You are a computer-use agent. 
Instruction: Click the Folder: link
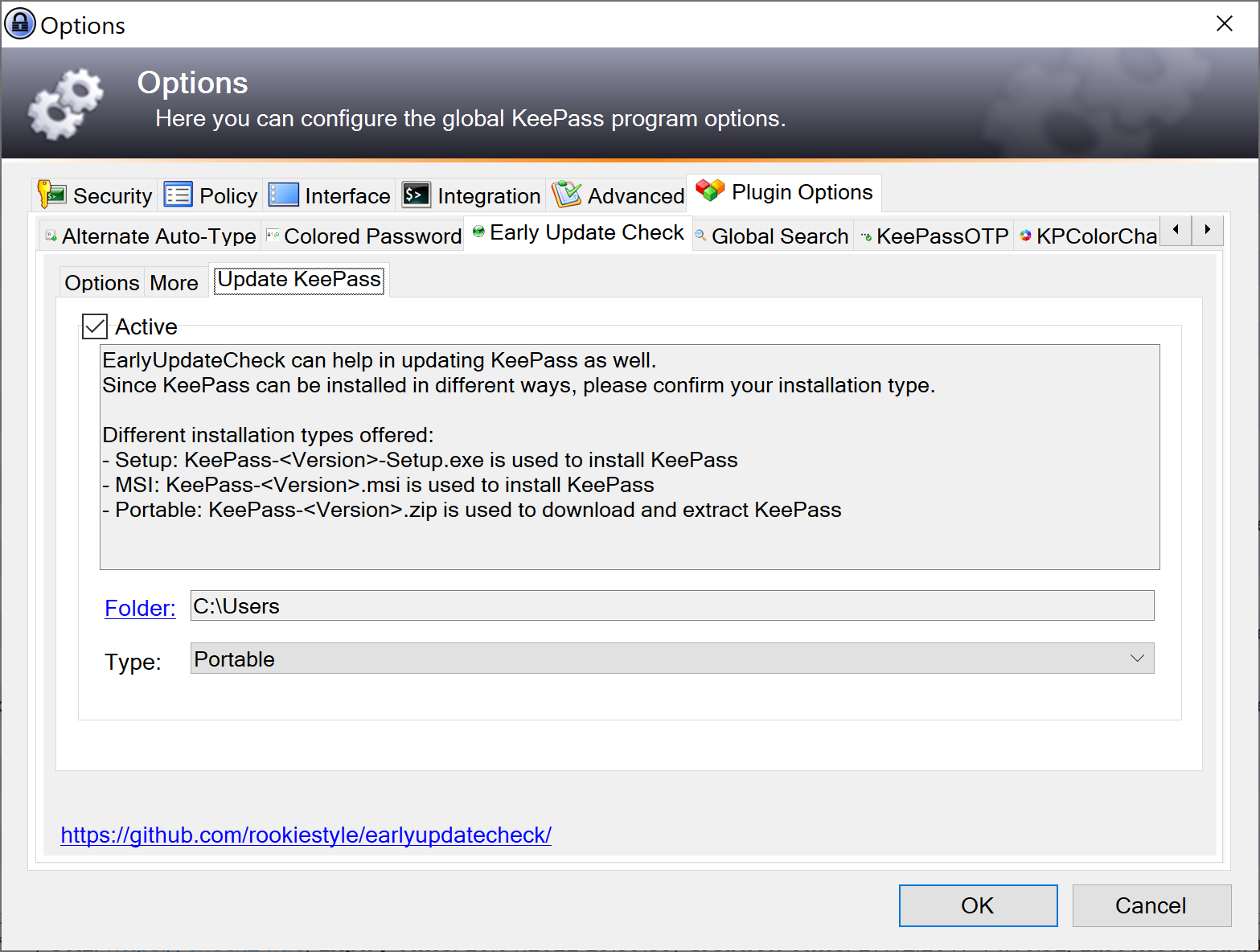click(140, 608)
